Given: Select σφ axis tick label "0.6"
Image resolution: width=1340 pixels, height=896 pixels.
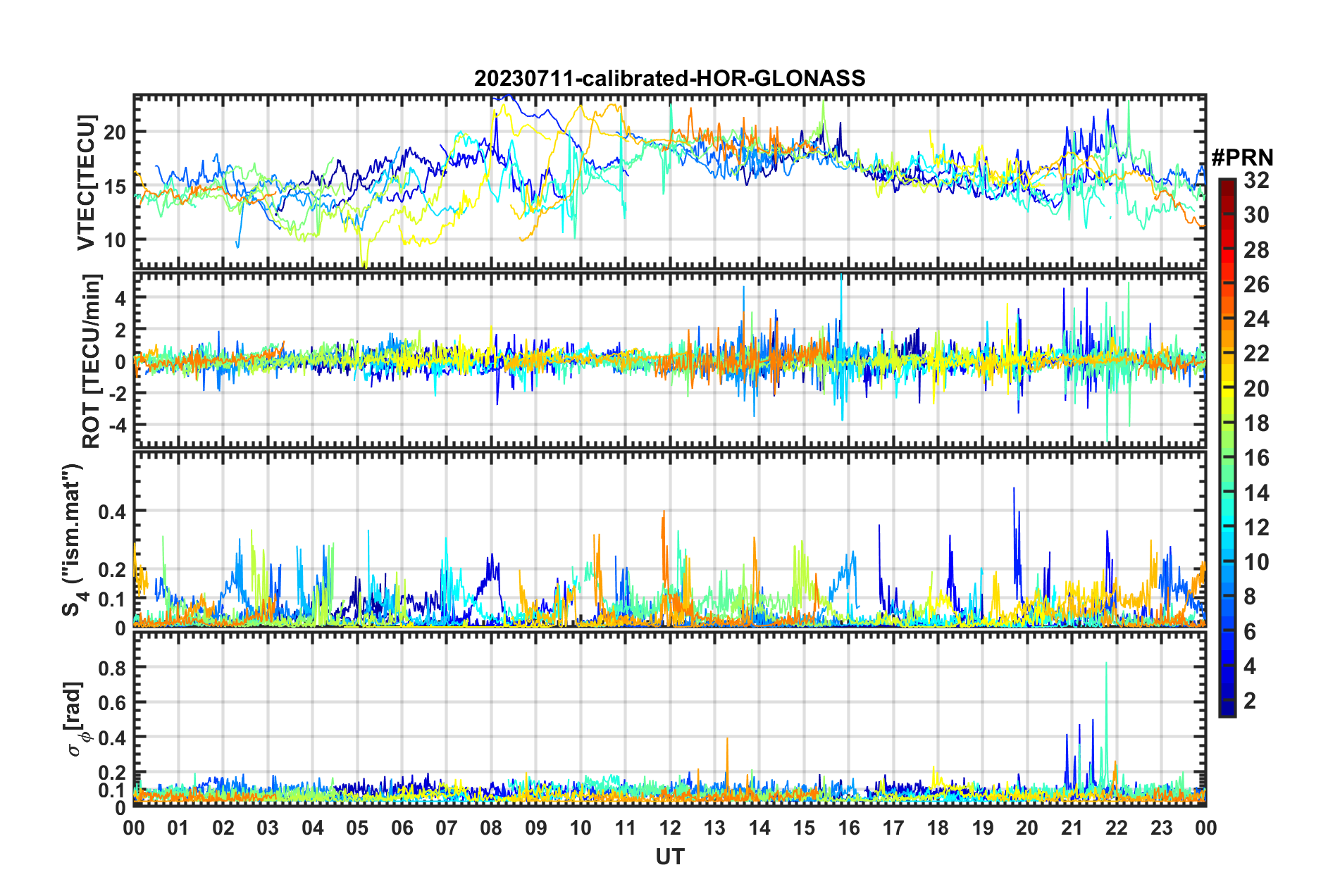Looking at the screenshot, I should (113, 703).
